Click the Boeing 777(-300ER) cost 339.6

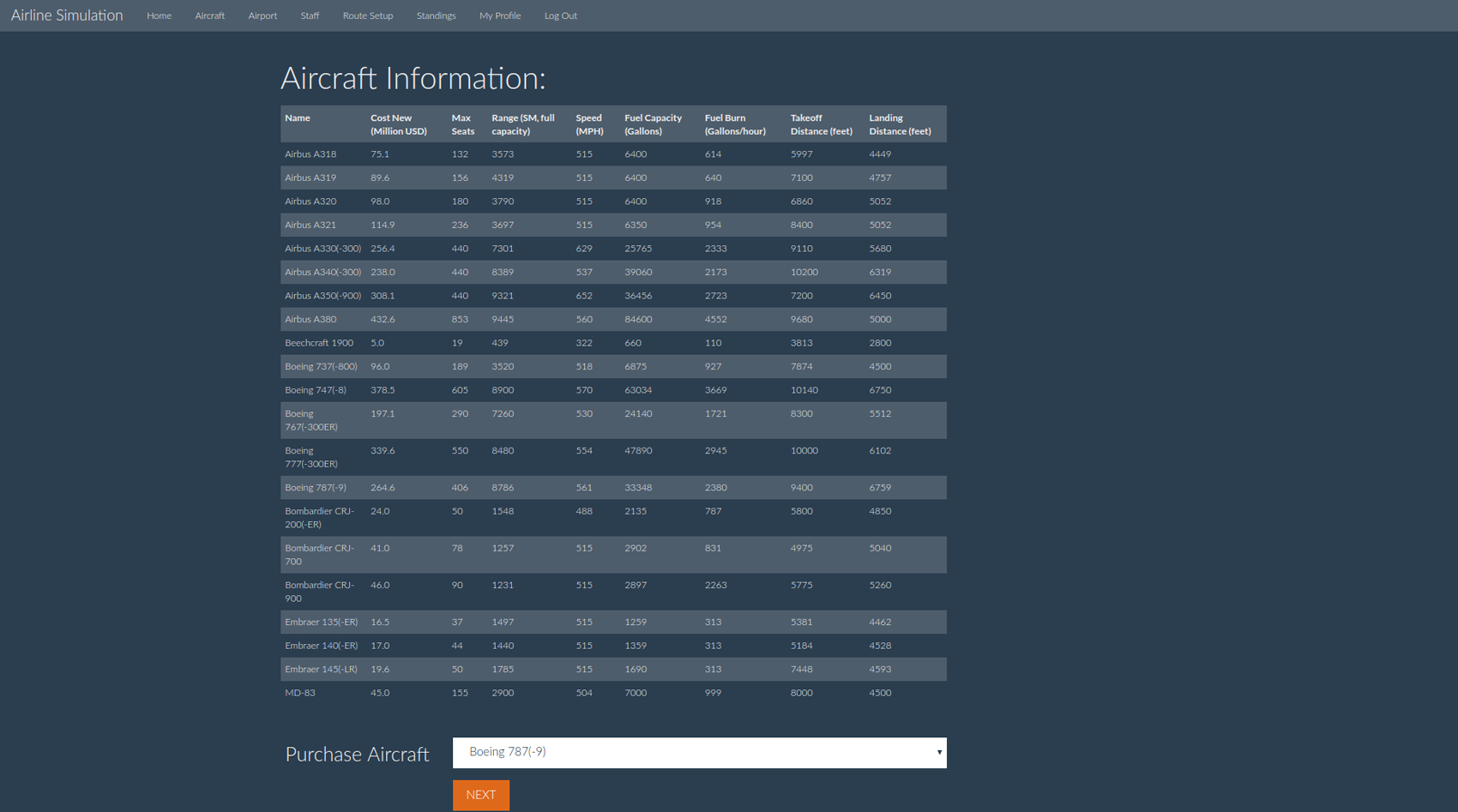click(x=383, y=451)
